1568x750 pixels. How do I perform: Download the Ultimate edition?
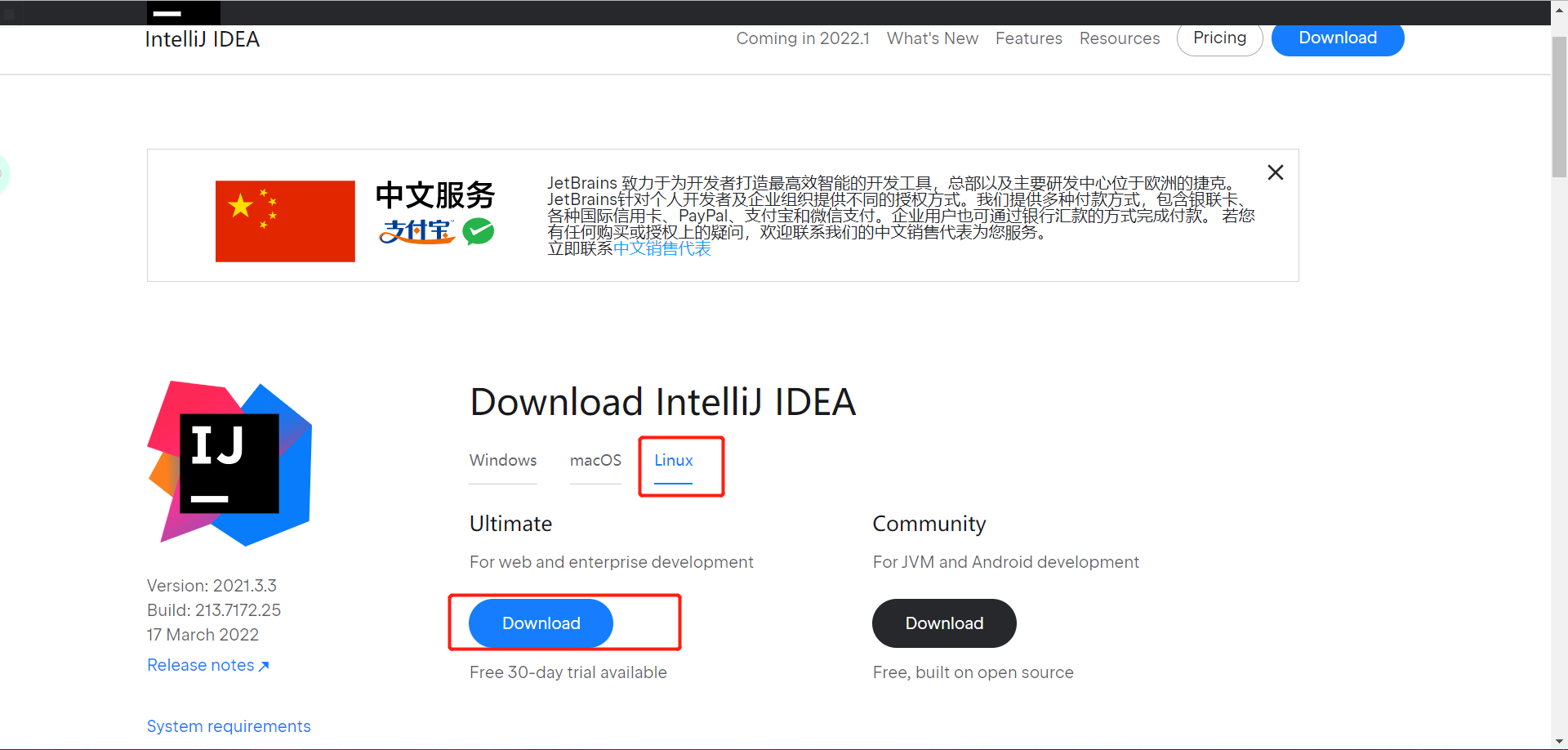[541, 623]
